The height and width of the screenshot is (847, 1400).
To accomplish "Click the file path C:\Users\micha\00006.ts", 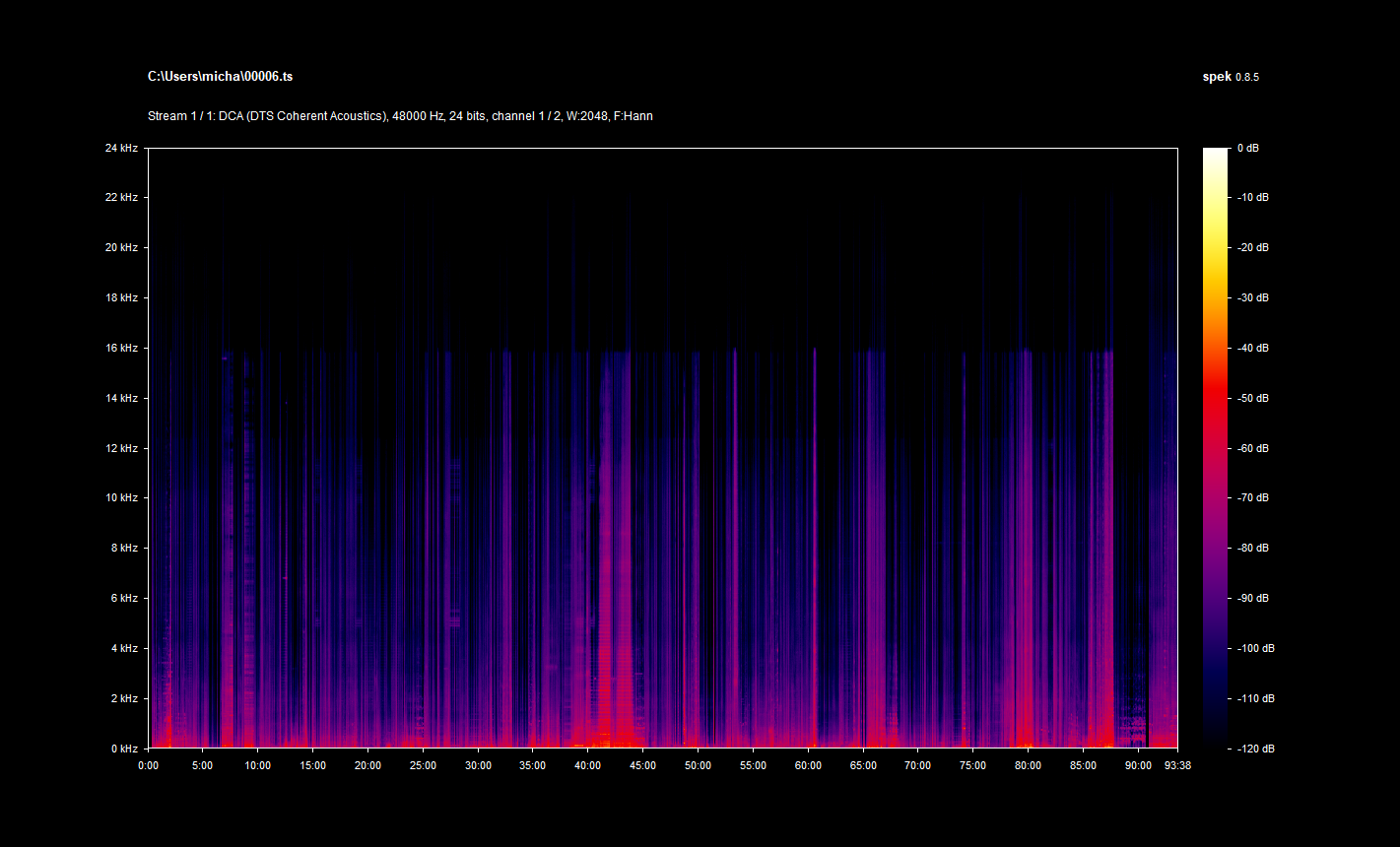I will point(220,77).
